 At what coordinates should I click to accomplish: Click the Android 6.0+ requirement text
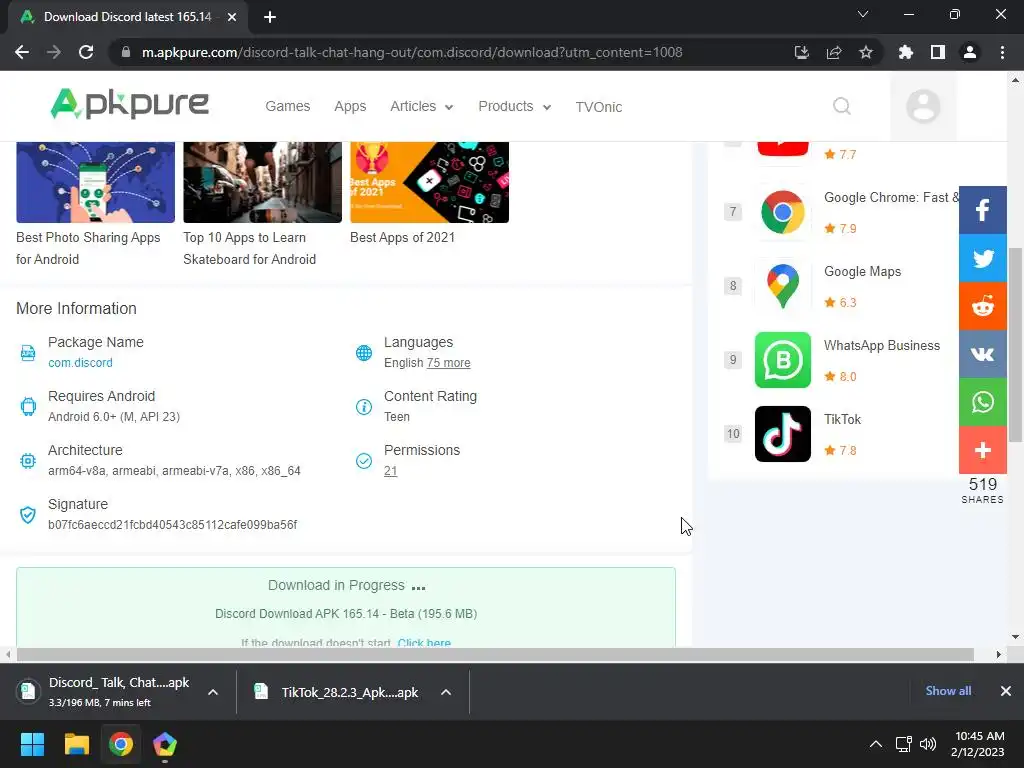114,417
